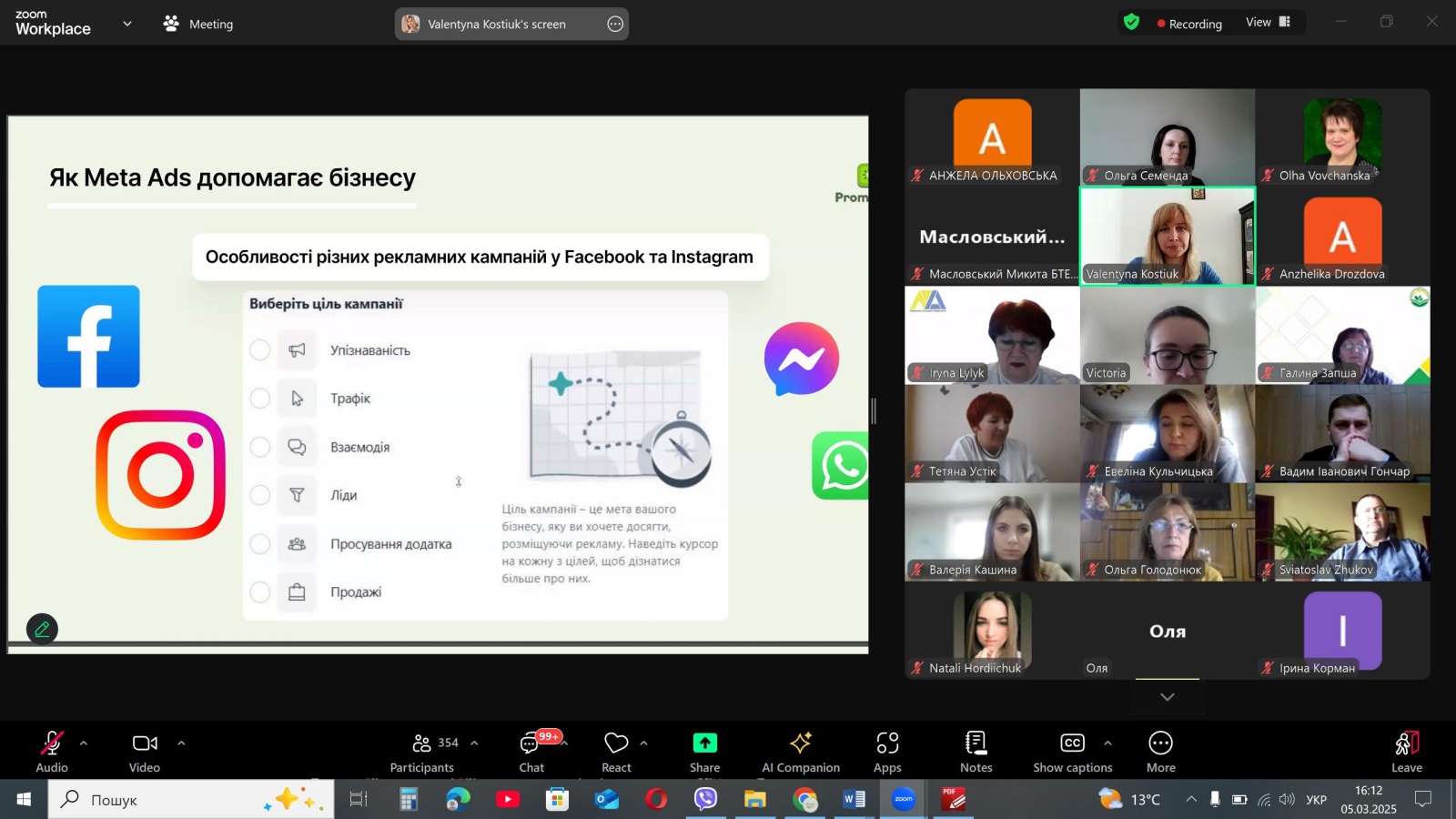1456x819 pixels.
Task: Click the Recording indicator
Action: (x=1189, y=24)
